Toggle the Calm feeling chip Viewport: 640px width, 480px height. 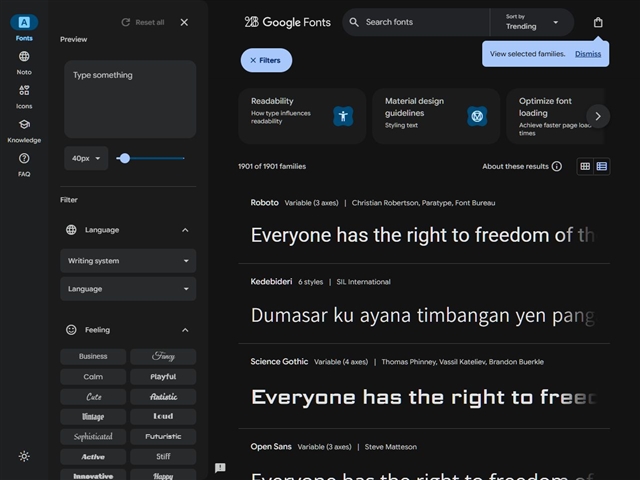[x=93, y=377]
